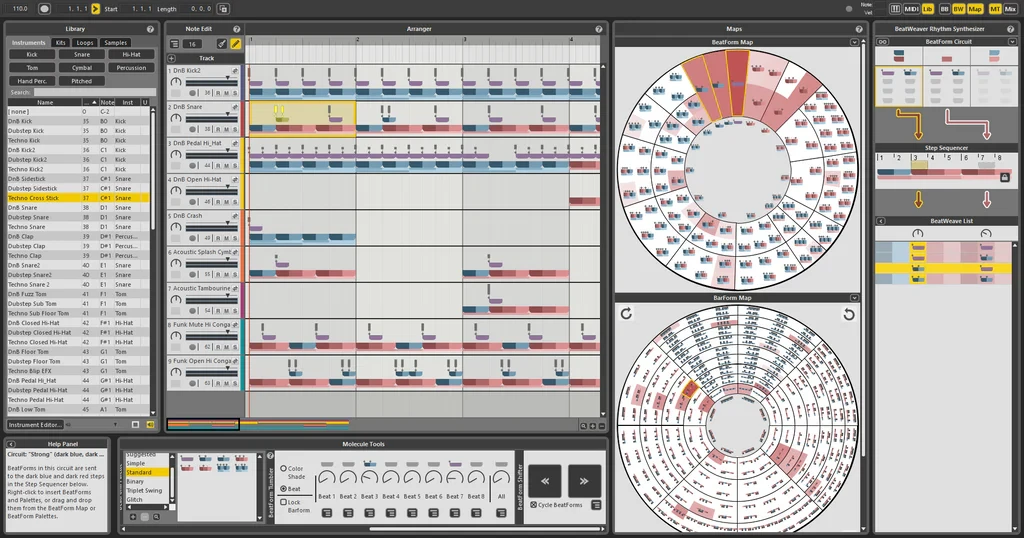Click the Instrument Editor button
Viewport: 1024px width, 538px height.
[36, 425]
